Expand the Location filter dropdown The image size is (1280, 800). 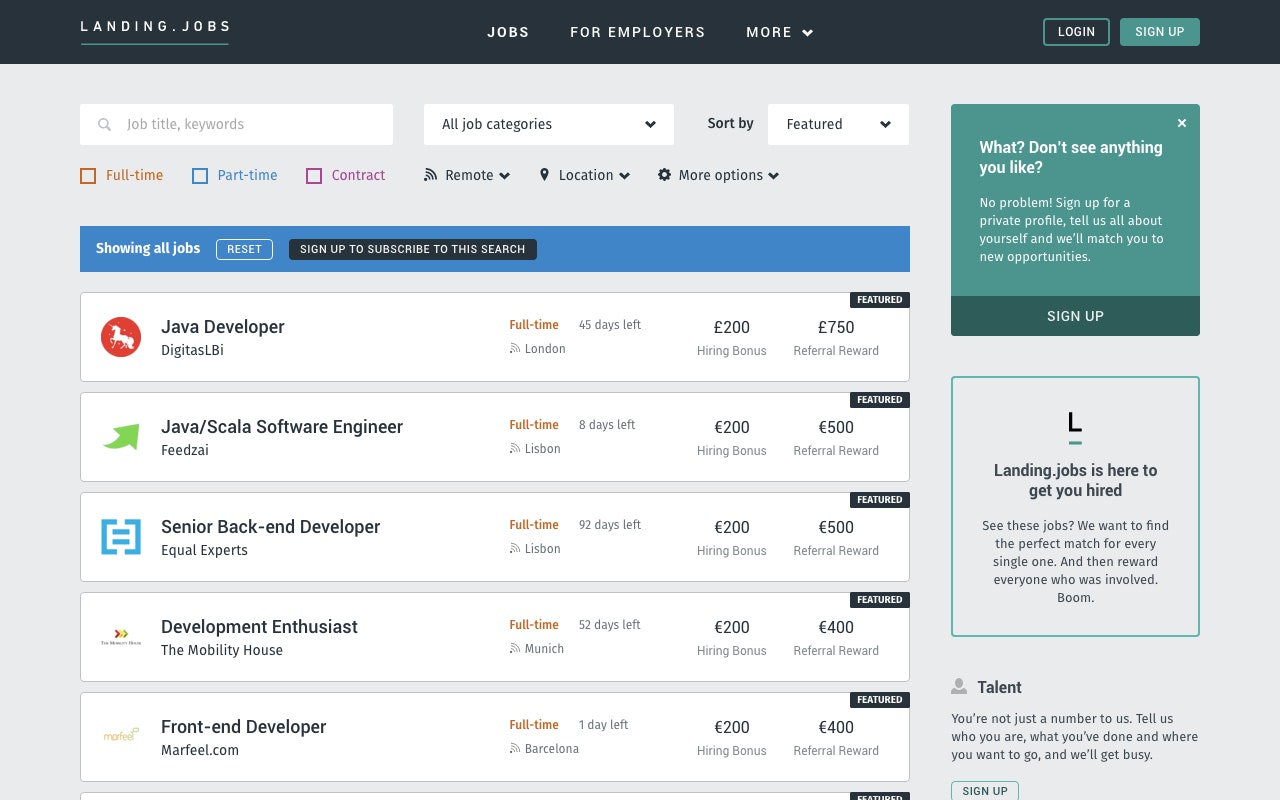(x=585, y=175)
